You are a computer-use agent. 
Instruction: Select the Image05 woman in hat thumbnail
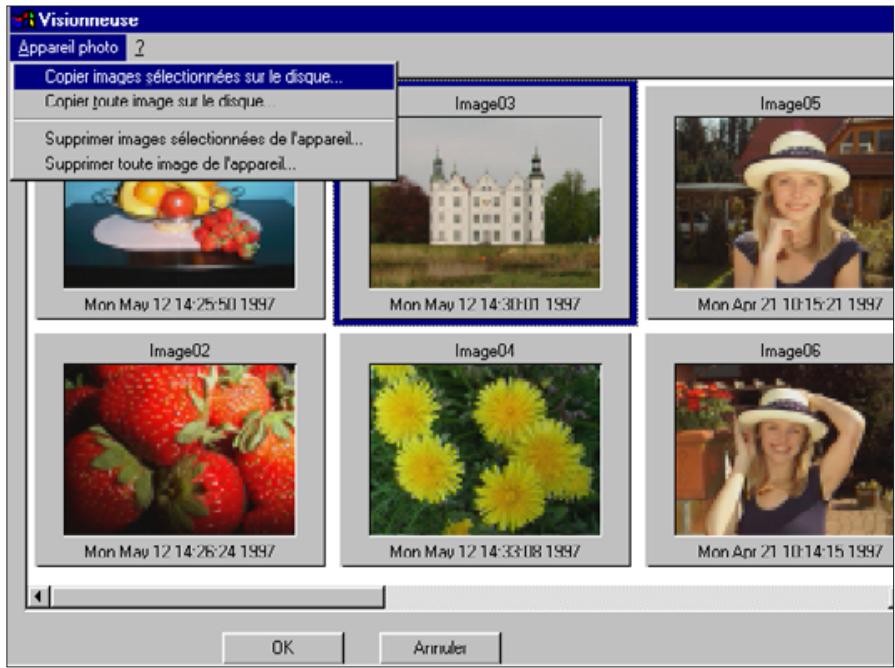pos(784,203)
